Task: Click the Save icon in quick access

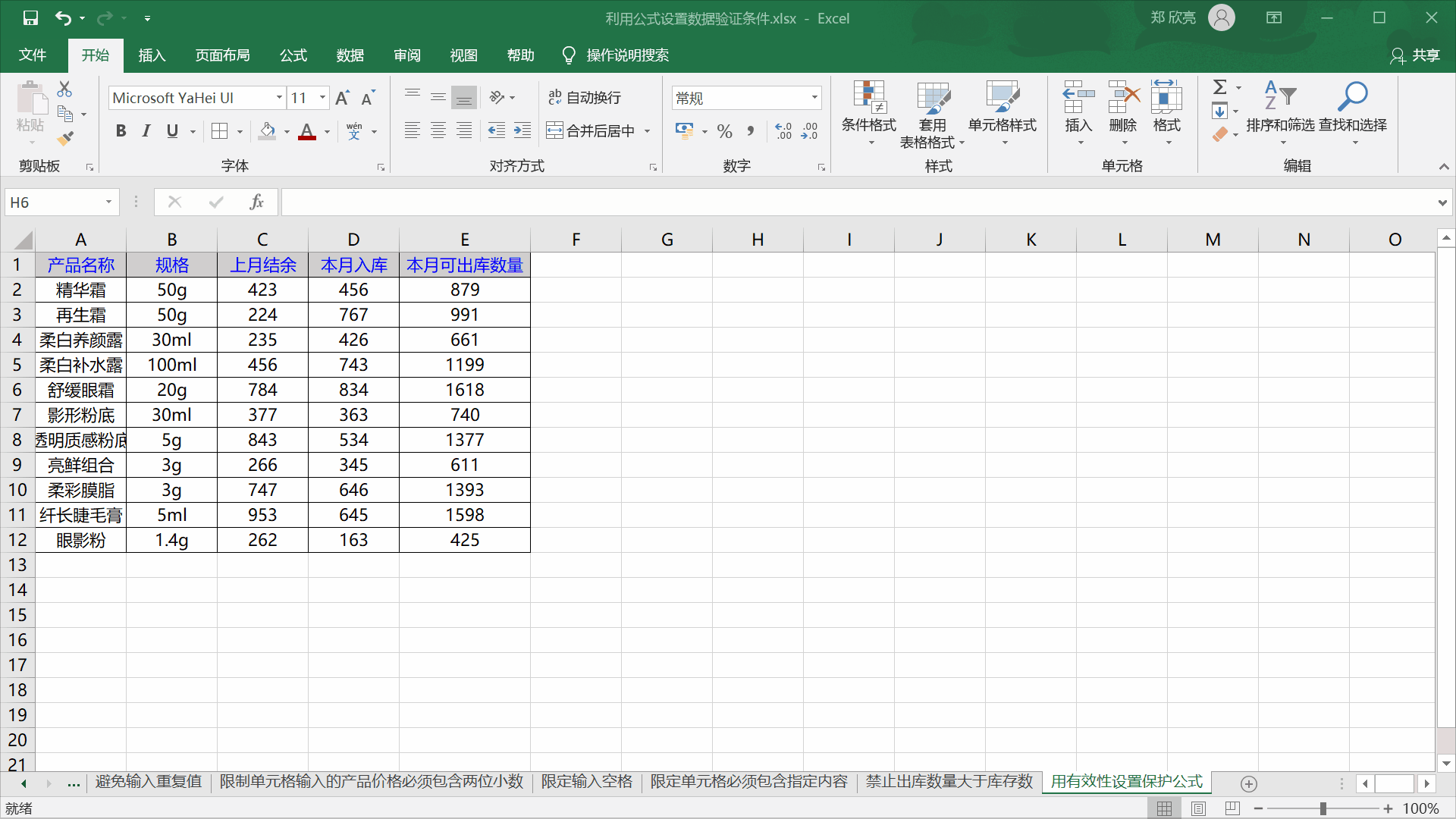Action: point(30,17)
